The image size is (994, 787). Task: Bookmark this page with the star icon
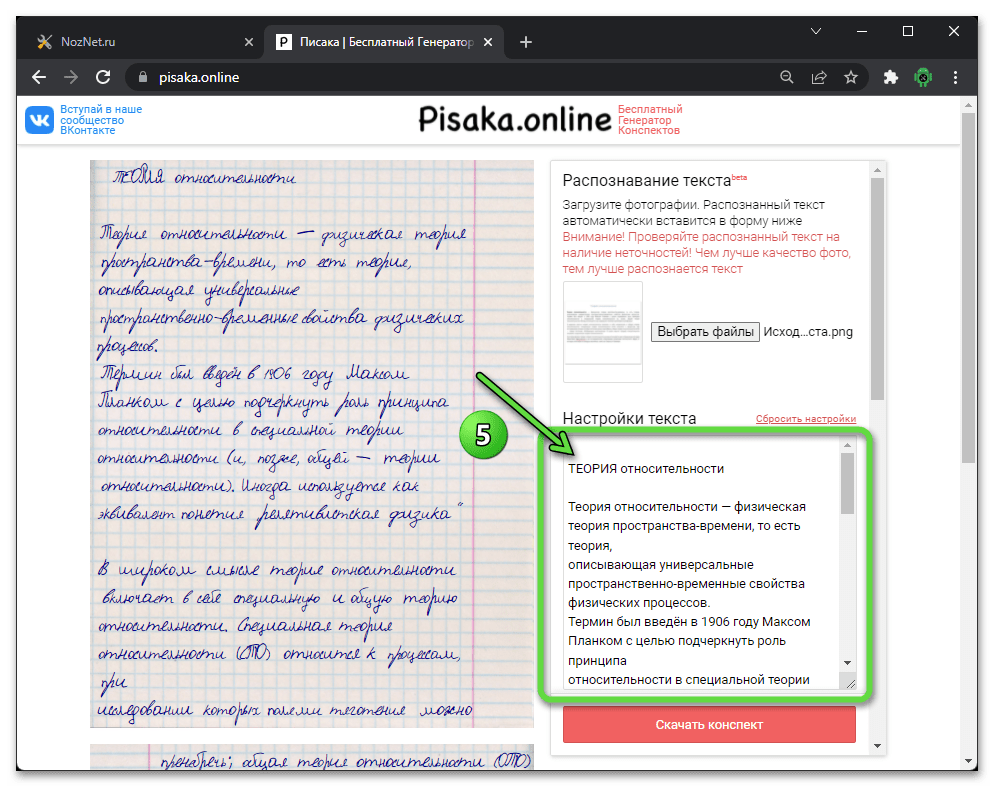point(850,77)
